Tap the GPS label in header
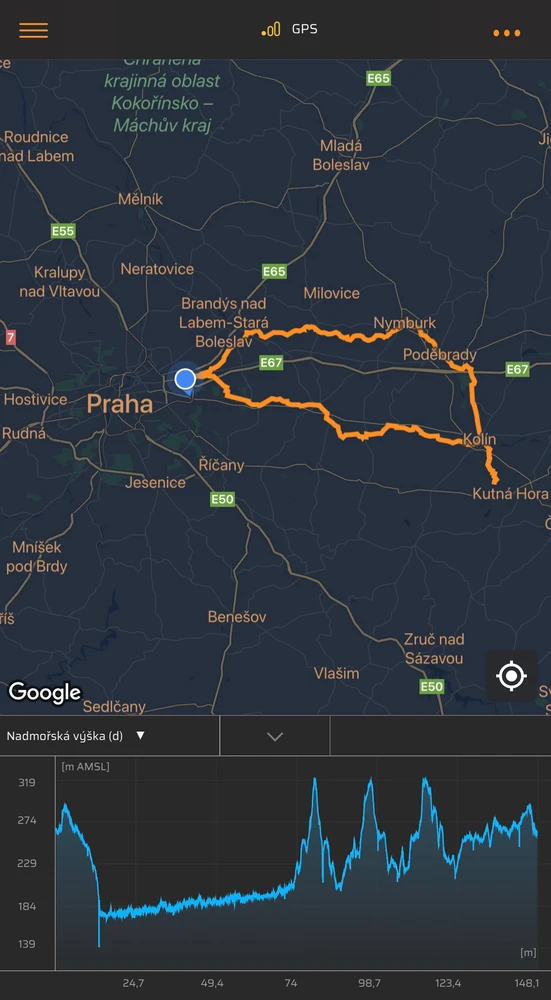 (x=304, y=29)
